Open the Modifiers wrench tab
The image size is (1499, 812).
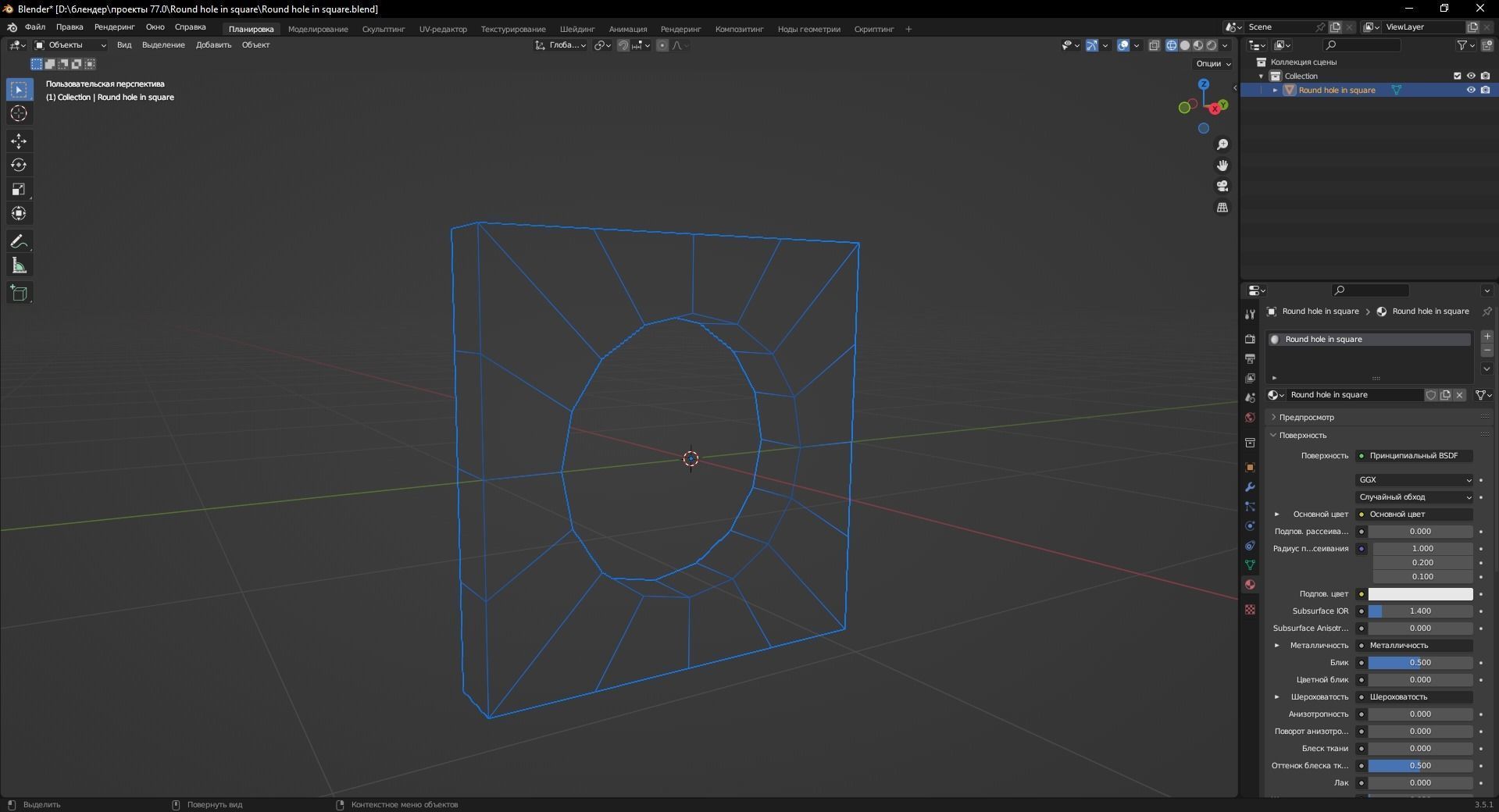[1250, 486]
